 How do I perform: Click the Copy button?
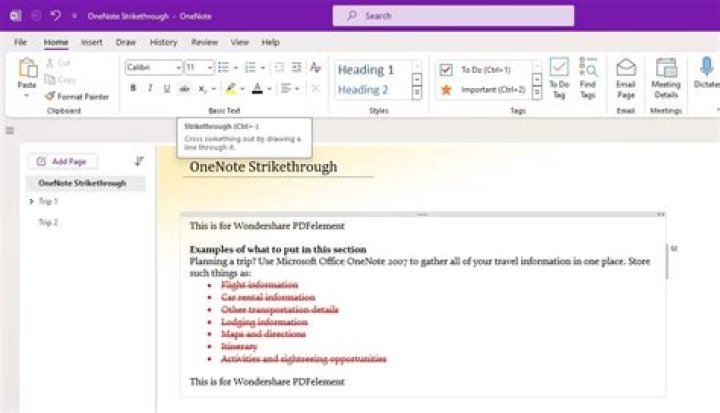click(60, 80)
